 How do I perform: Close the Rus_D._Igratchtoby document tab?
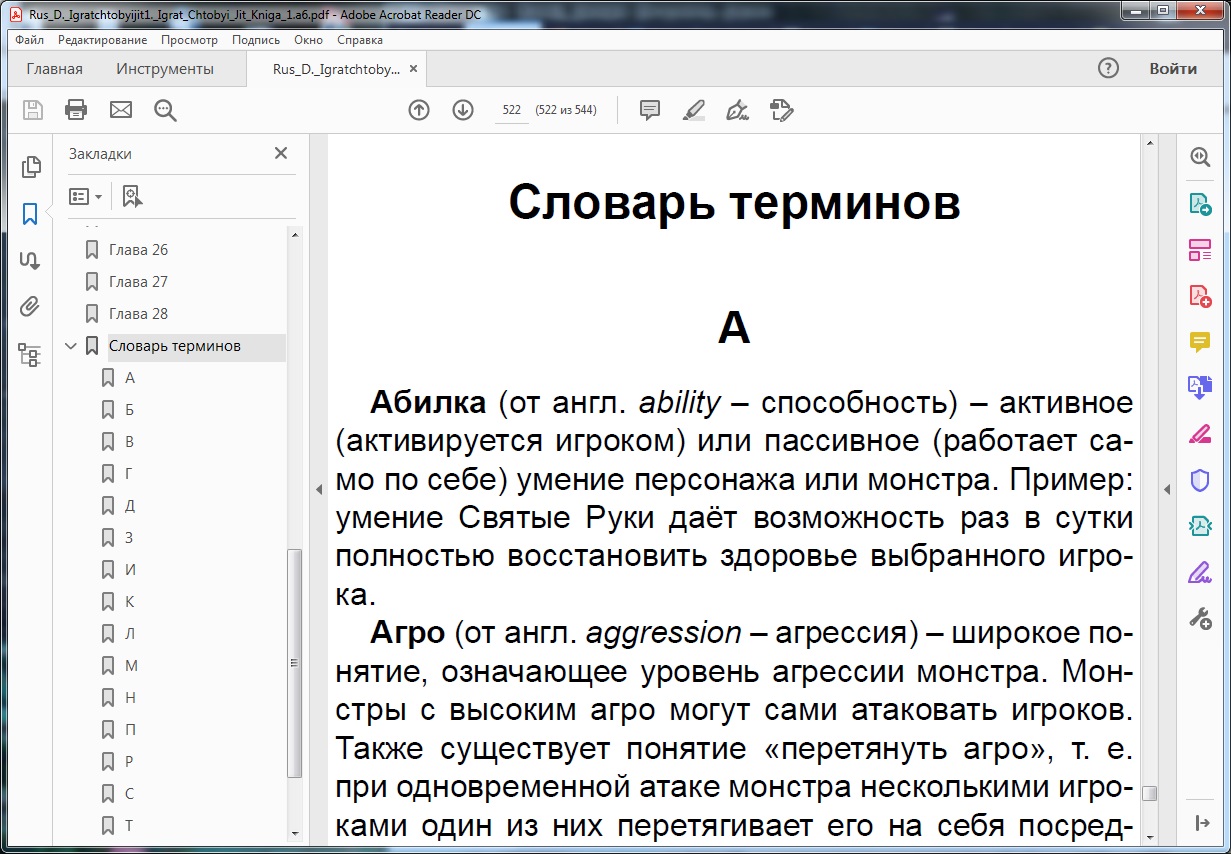point(414,69)
